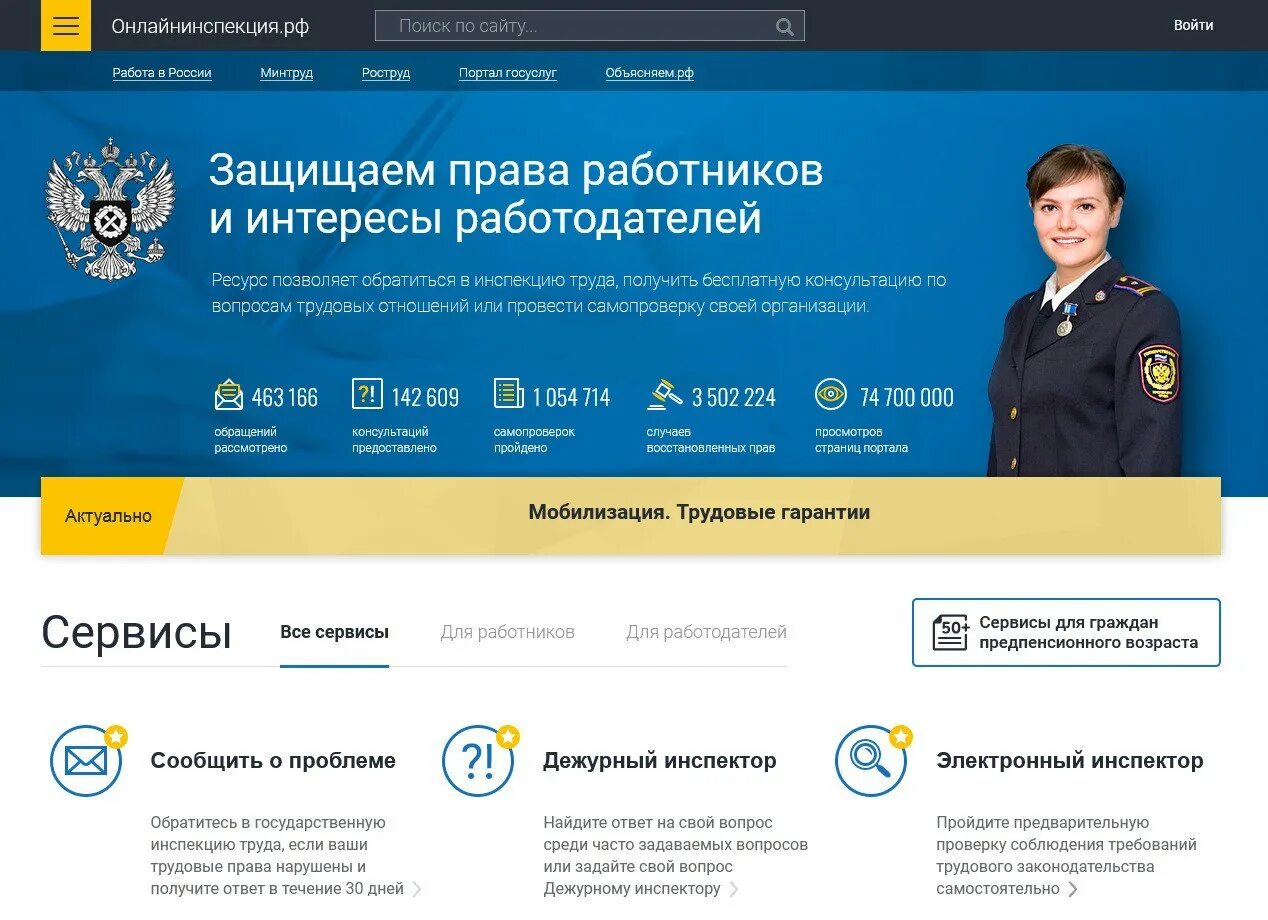Open Объясняем.рф link

[650, 73]
